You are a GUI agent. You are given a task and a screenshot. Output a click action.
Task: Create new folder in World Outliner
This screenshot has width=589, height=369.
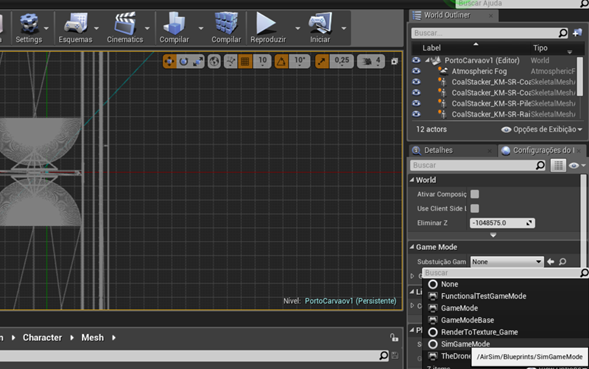pyautogui.click(x=577, y=33)
